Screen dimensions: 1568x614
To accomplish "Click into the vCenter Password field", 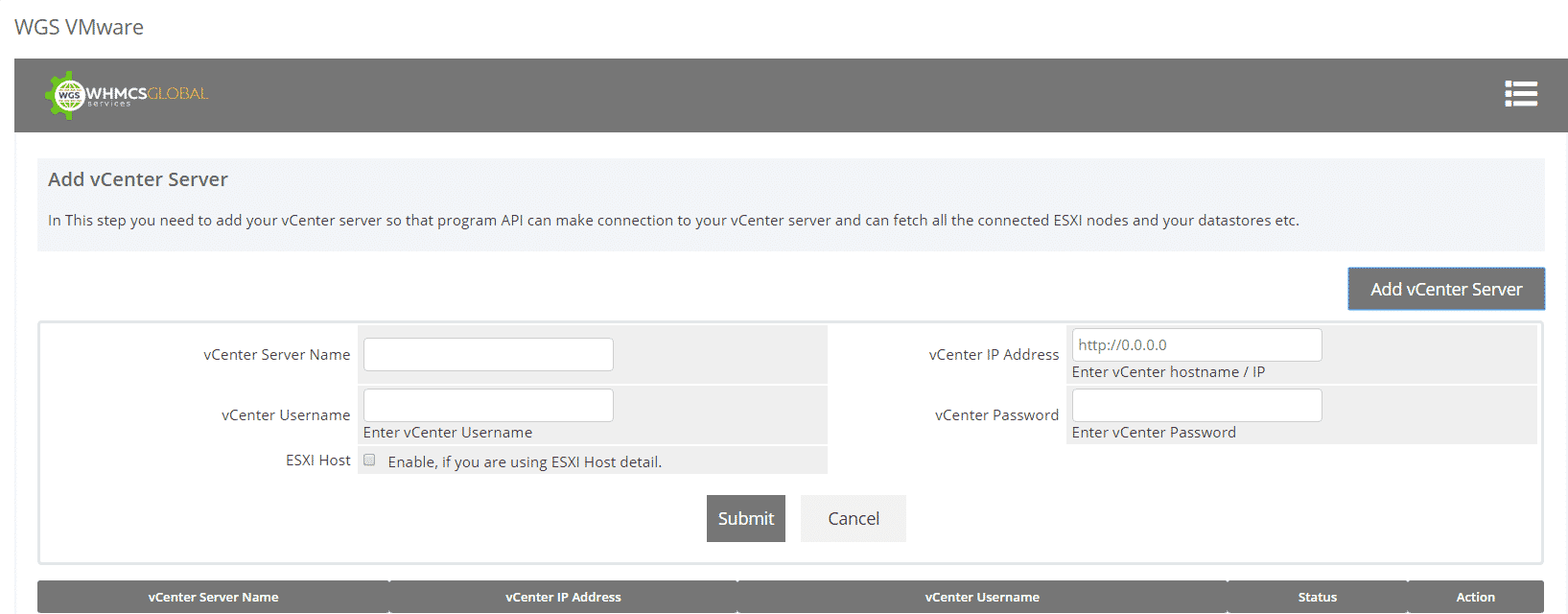I will click(1196, 405).
